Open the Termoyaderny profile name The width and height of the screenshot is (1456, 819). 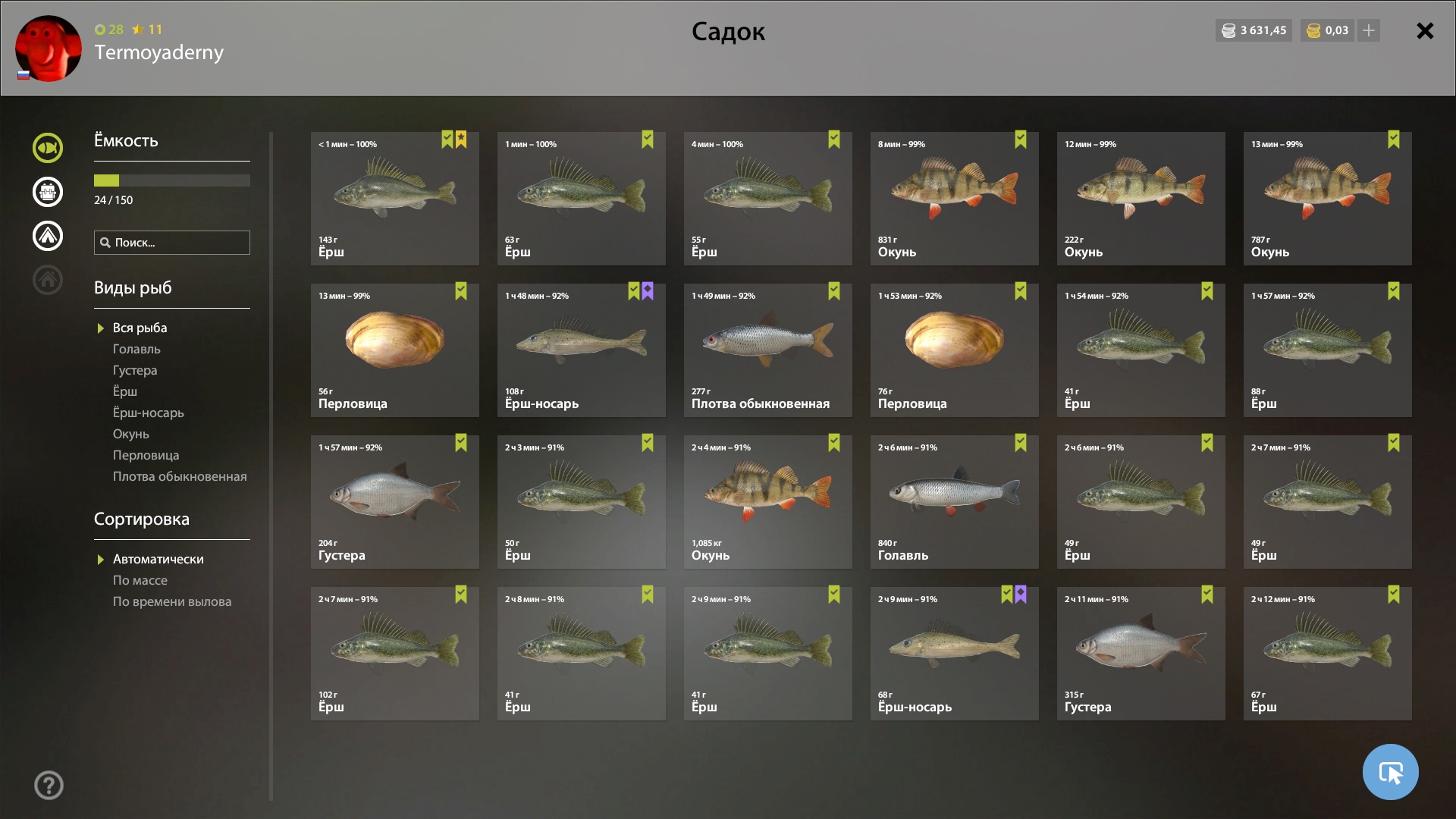click(x=158, y=52)
